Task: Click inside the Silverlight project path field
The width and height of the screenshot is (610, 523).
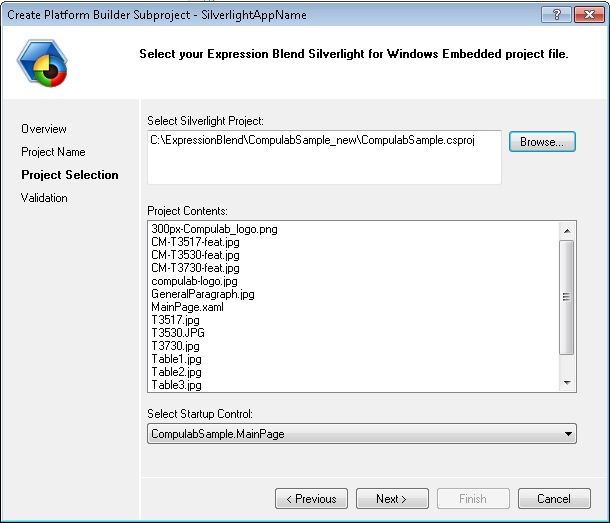Action: point(324,157)
